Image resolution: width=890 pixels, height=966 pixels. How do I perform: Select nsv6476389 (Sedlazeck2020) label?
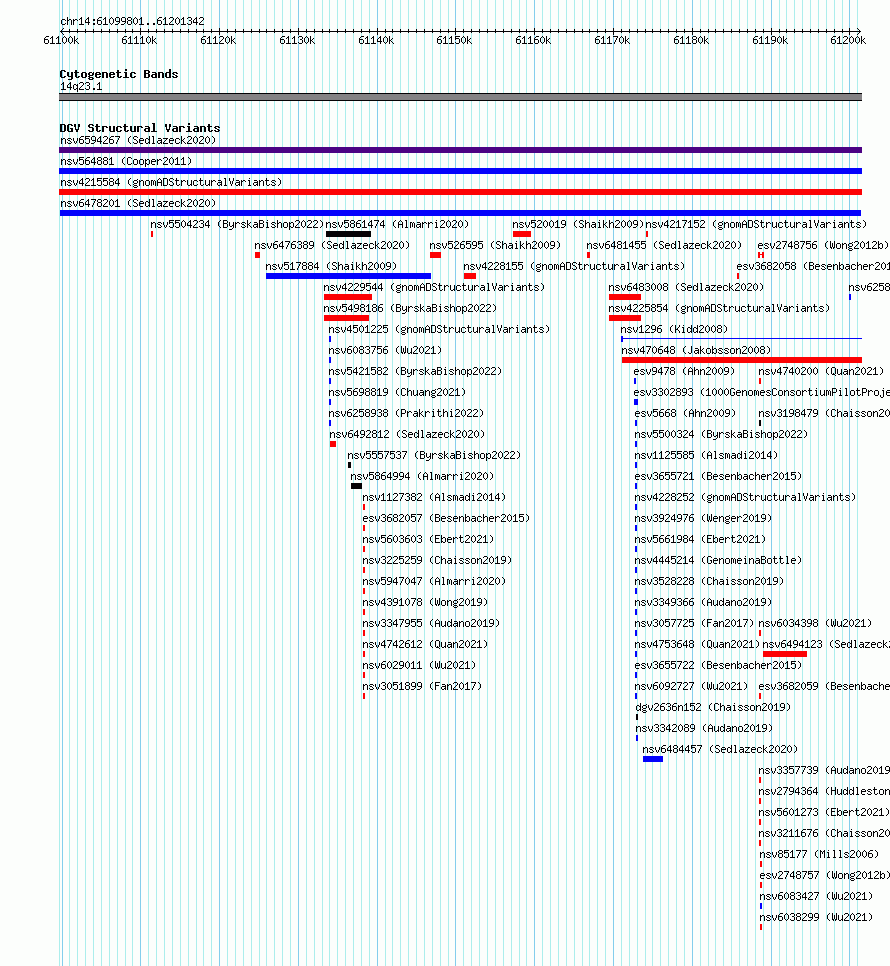332,245
